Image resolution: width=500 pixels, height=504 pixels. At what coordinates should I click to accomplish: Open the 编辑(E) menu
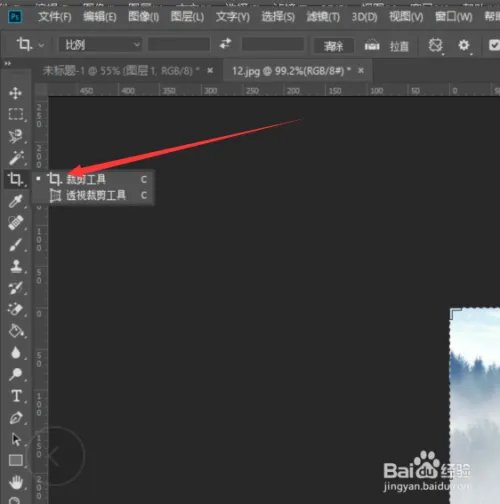point(100,16)
